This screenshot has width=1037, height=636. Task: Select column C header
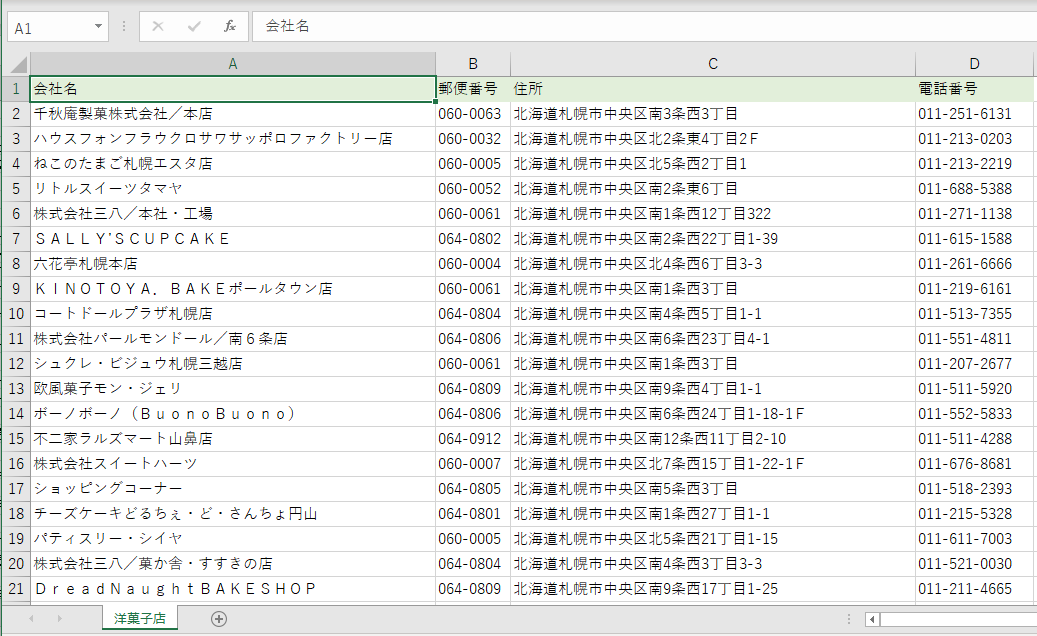pyautogui.click(x=713, y=64)
